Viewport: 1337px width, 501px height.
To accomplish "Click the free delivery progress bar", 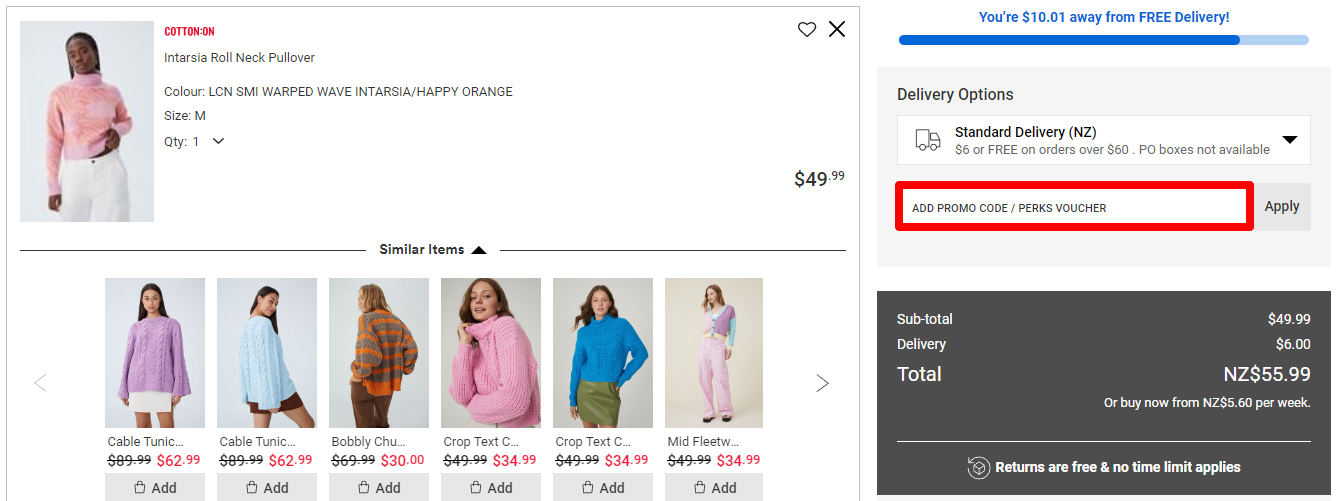I will [1104, 40].
